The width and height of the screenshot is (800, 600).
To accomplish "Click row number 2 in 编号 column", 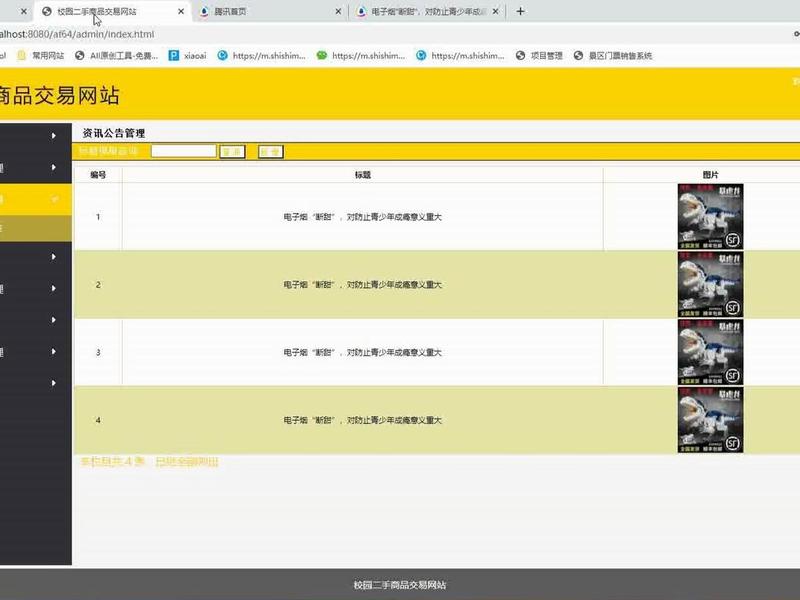I will (98, 285).
